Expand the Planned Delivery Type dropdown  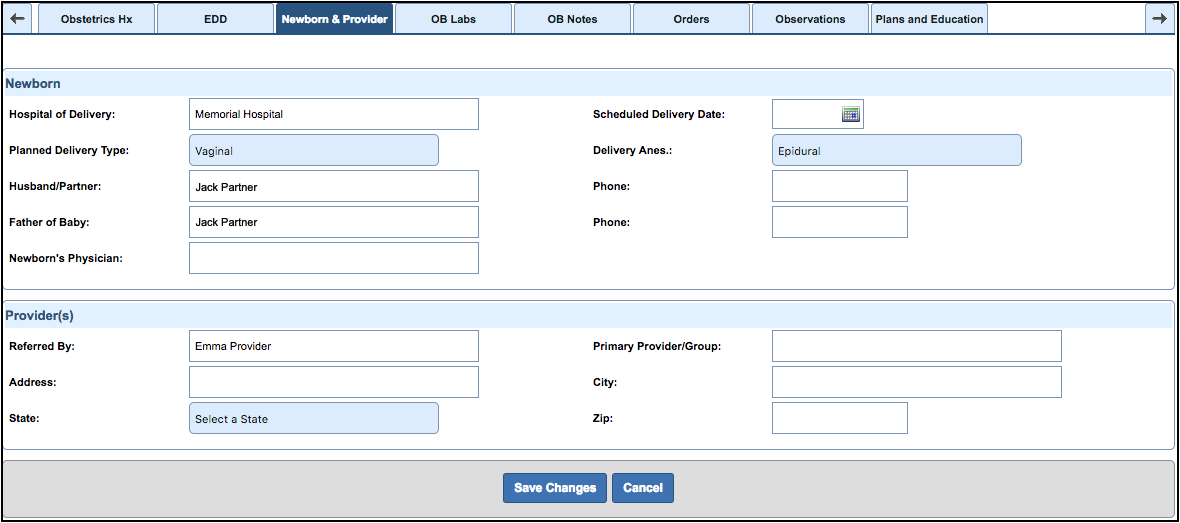click(x=313, y=151)
